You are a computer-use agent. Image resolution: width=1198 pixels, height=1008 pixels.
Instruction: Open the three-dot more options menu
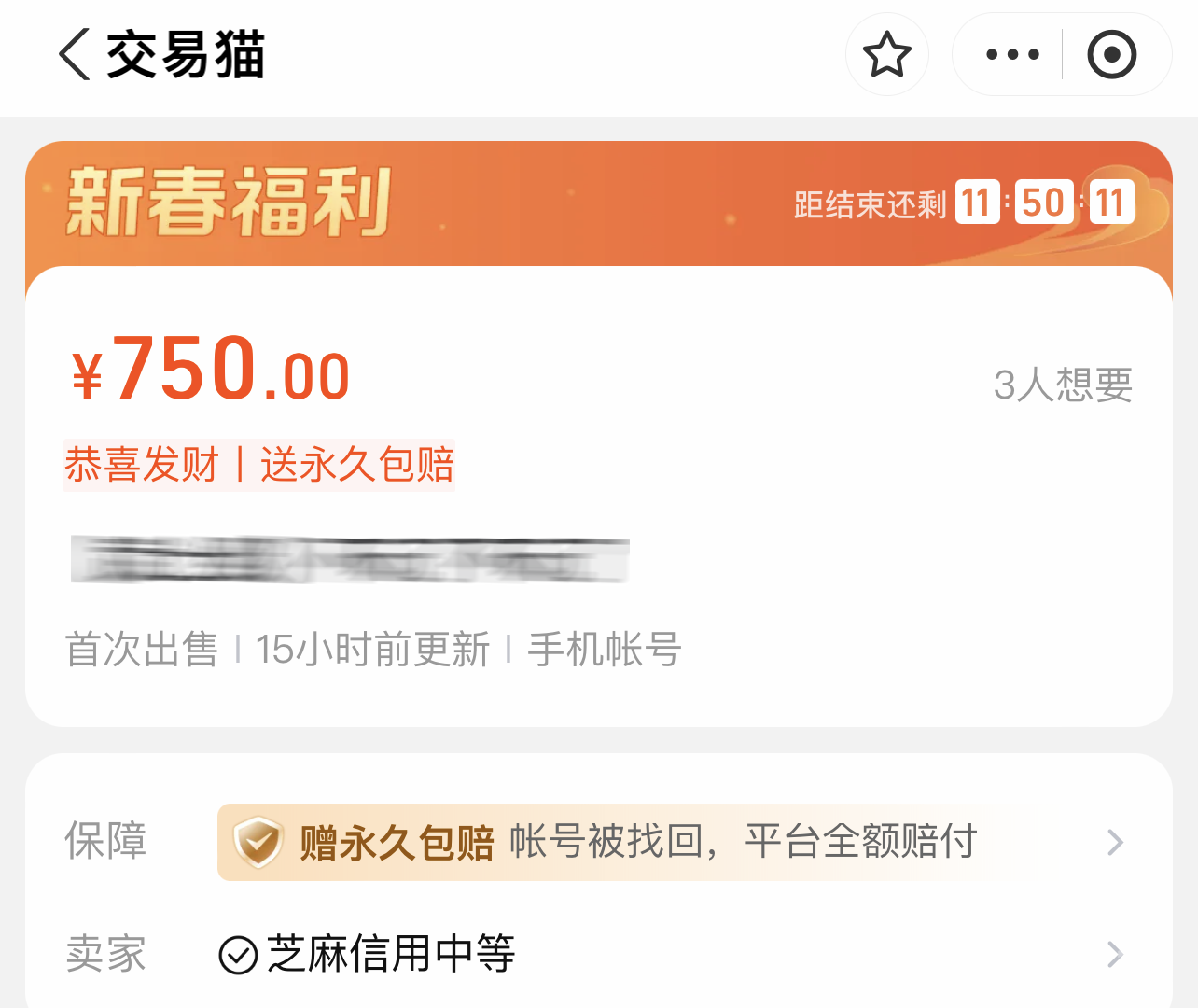coord(1012,54)
